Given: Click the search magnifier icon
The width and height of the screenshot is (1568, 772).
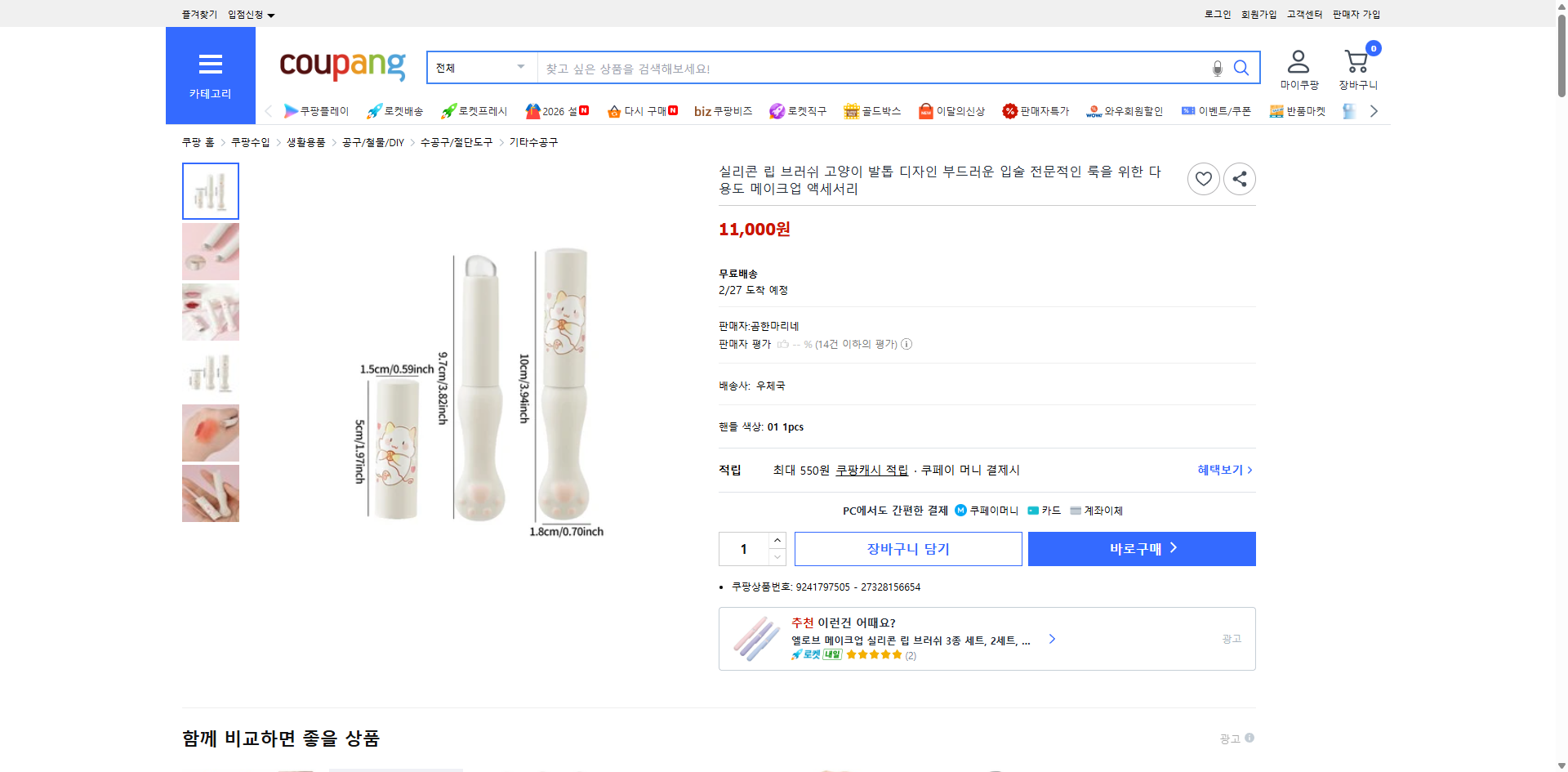Looking at the screenshot, I should [x=1241, y=68].
